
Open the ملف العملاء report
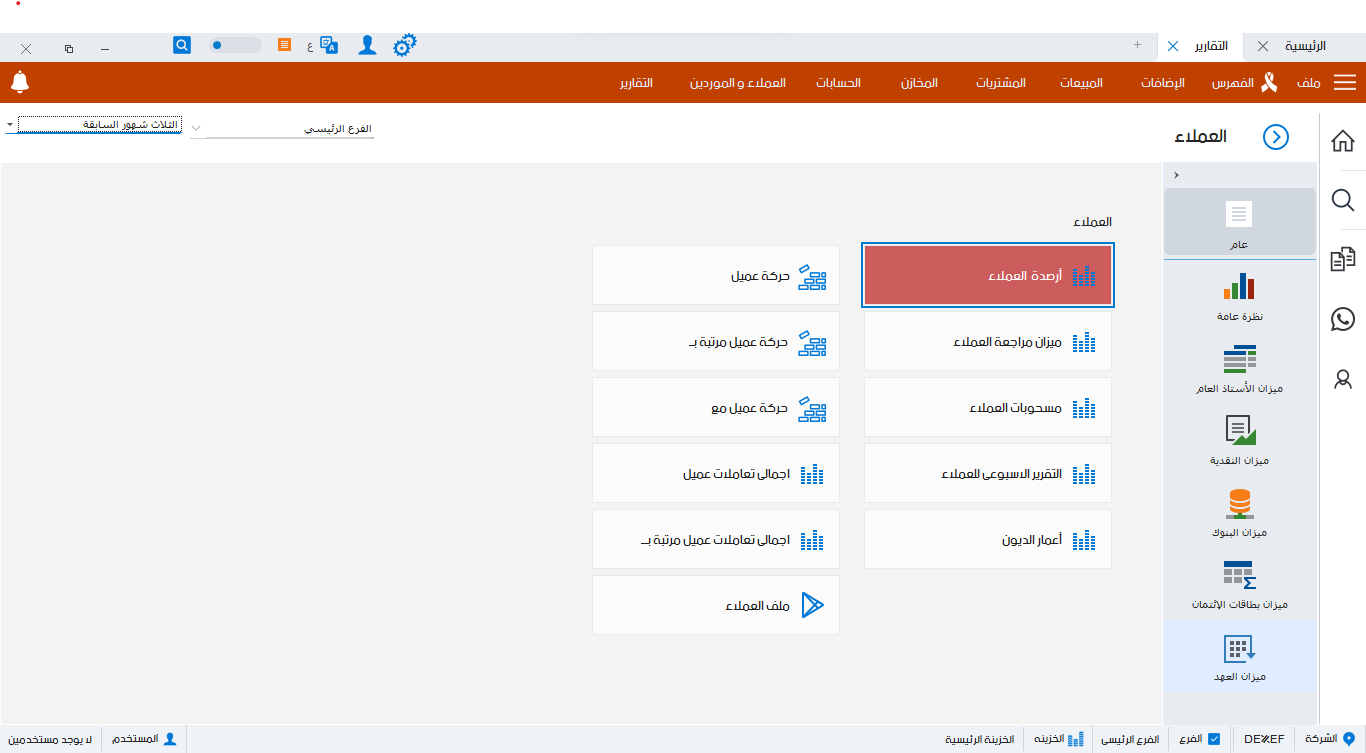click(716, 605)
